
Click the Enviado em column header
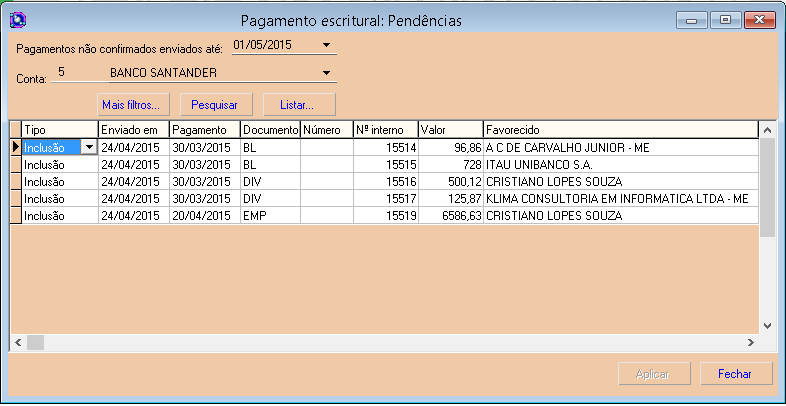point(134,130)
